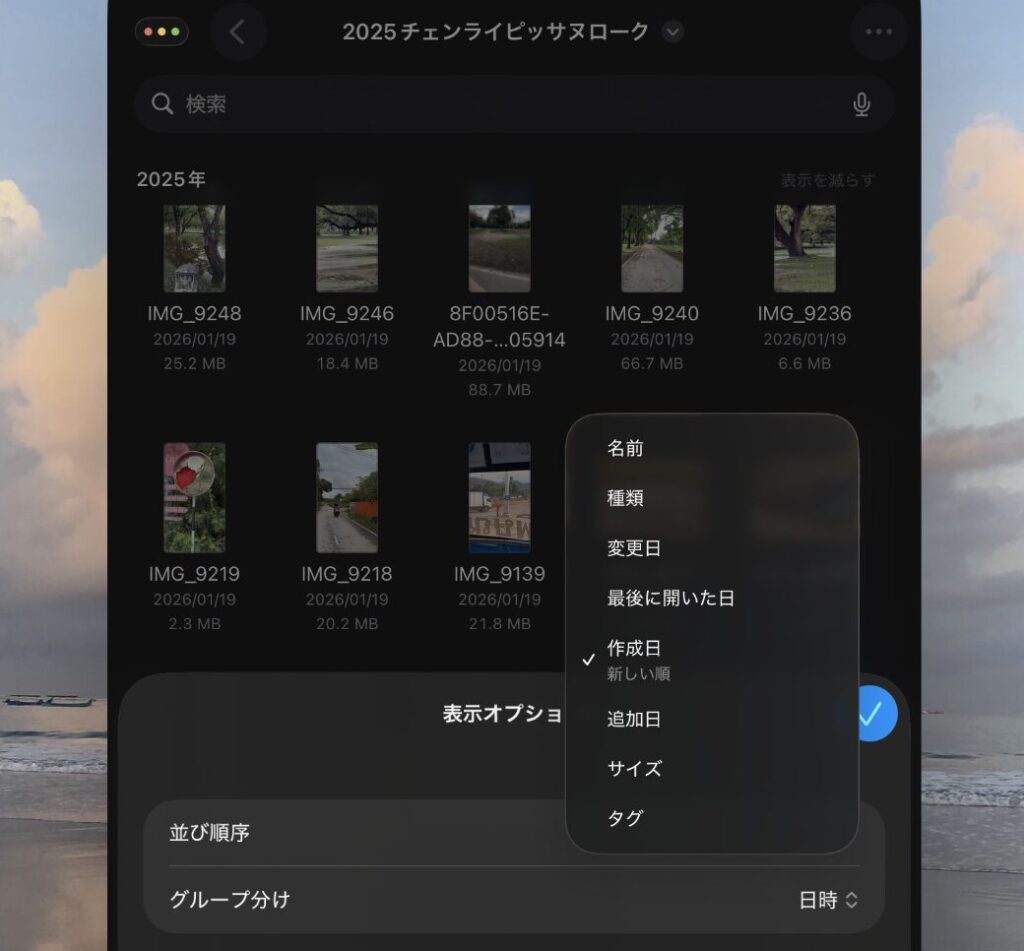This screenshot has width=1024, height=951.
Task: Open the グループ分け 日時 selector
Action: pyautogui.click(x=828, y=900)
